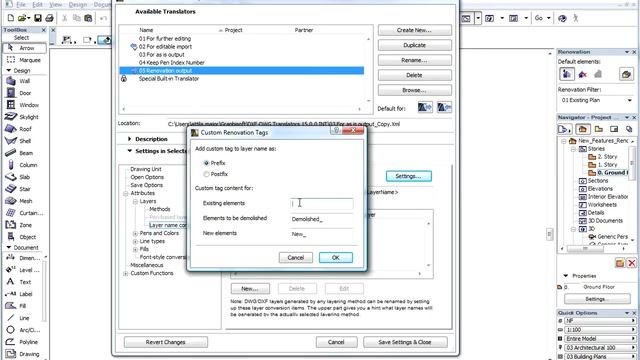Open Elevations in Navigator tree
640x360 pixels.
[600, 189]
